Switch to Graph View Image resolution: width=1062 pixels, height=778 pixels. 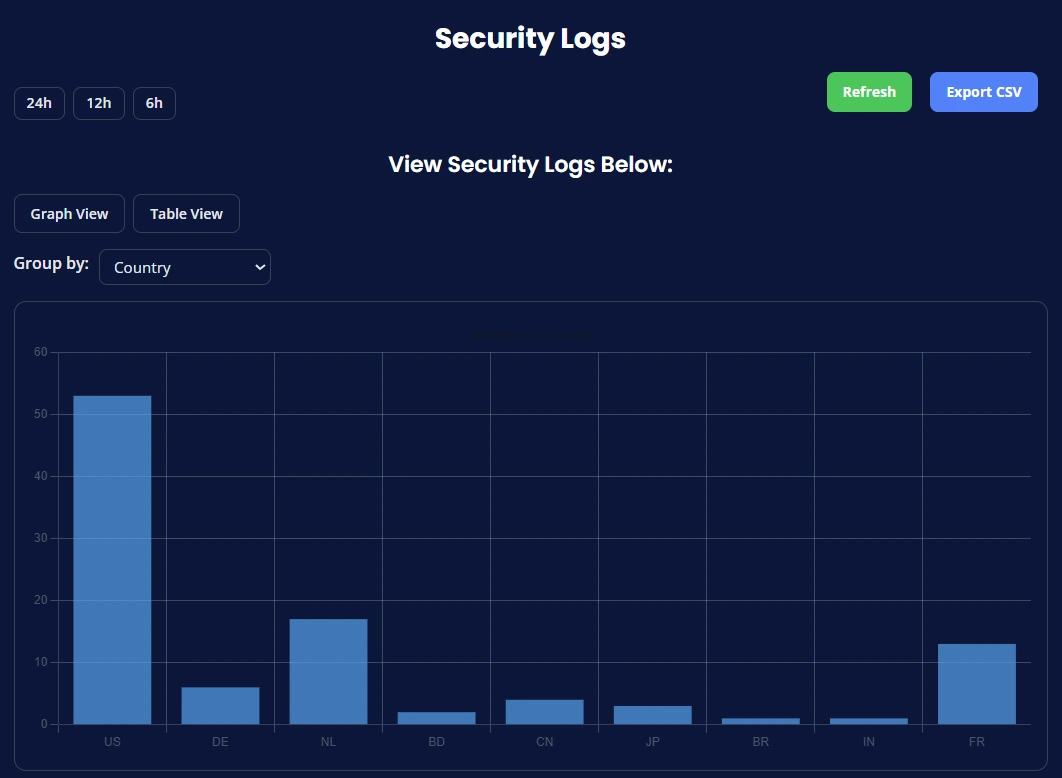69,213
